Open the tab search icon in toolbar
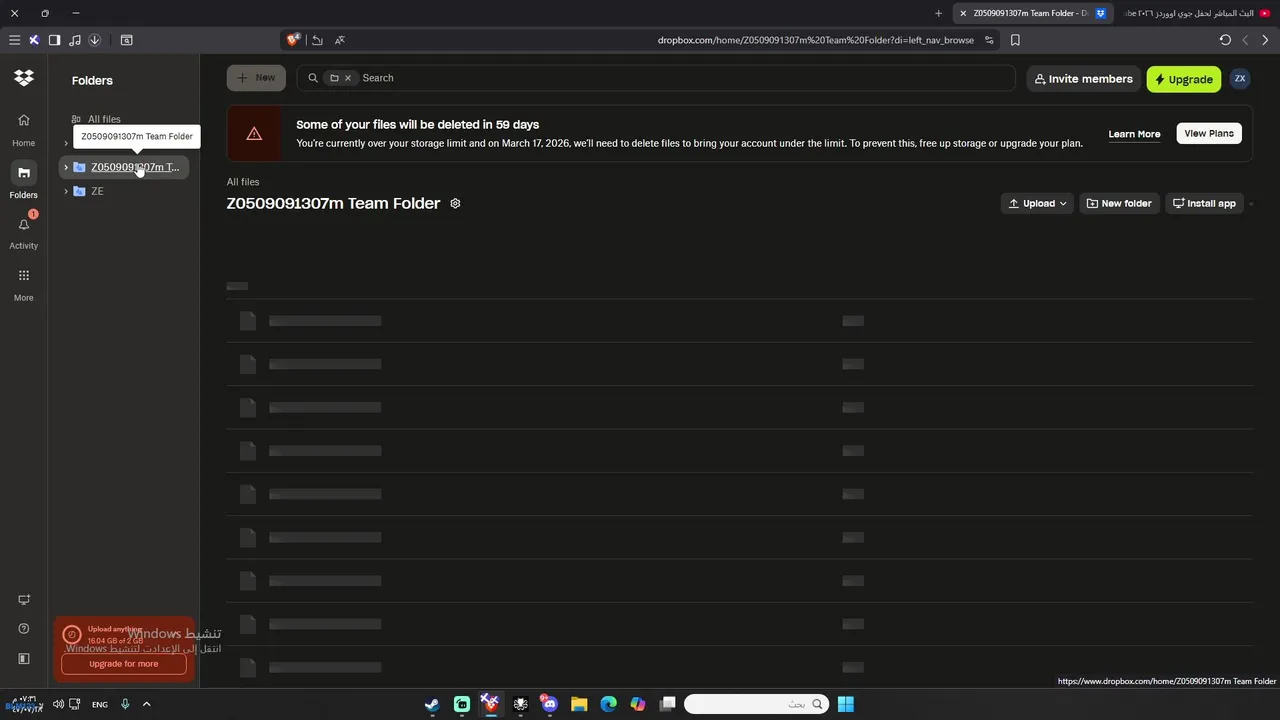The width and height of the screenshot is (1280, 720). (x=126, y=40)
